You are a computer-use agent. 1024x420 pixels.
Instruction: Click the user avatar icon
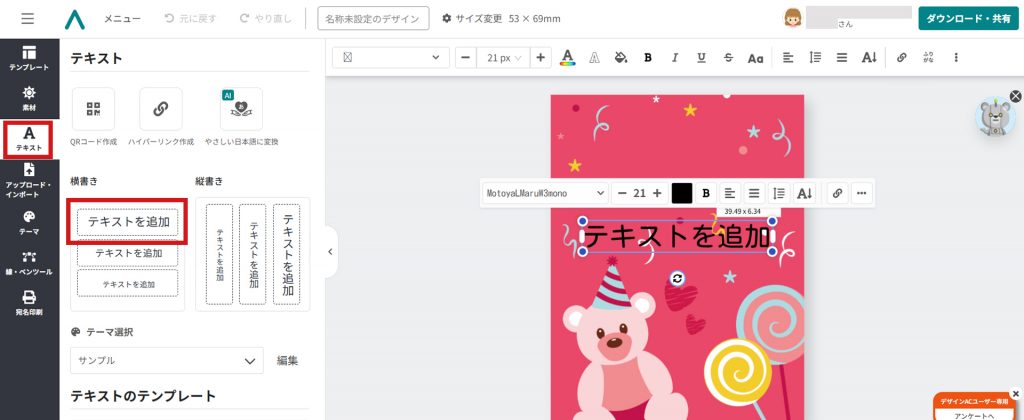792,18
